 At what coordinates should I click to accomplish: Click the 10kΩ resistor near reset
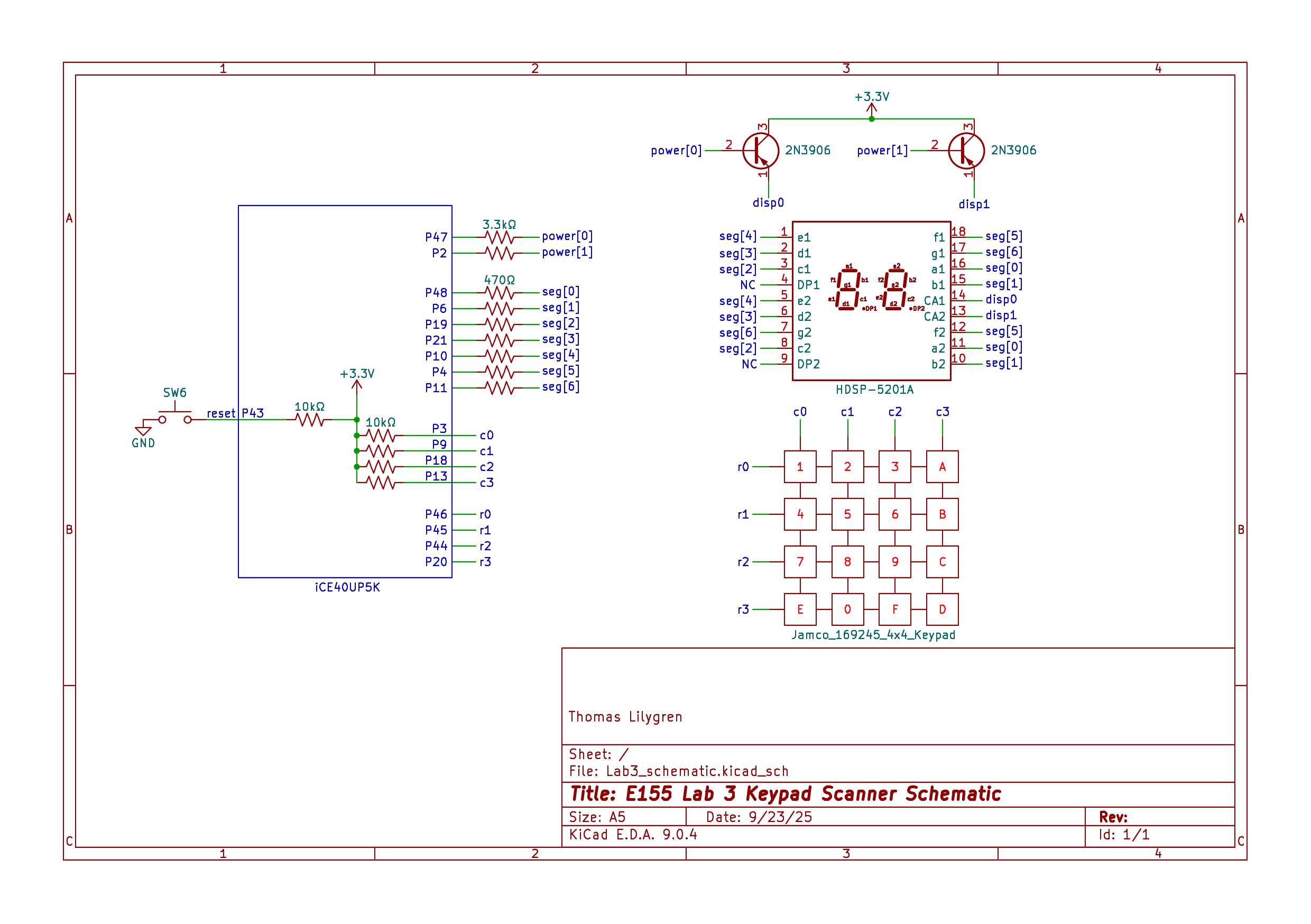pos(309,420)
